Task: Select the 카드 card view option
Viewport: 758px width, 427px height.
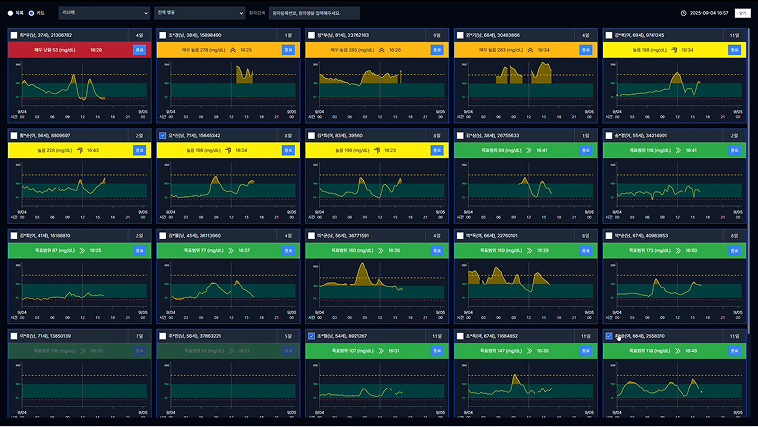Action: [31, 13]
